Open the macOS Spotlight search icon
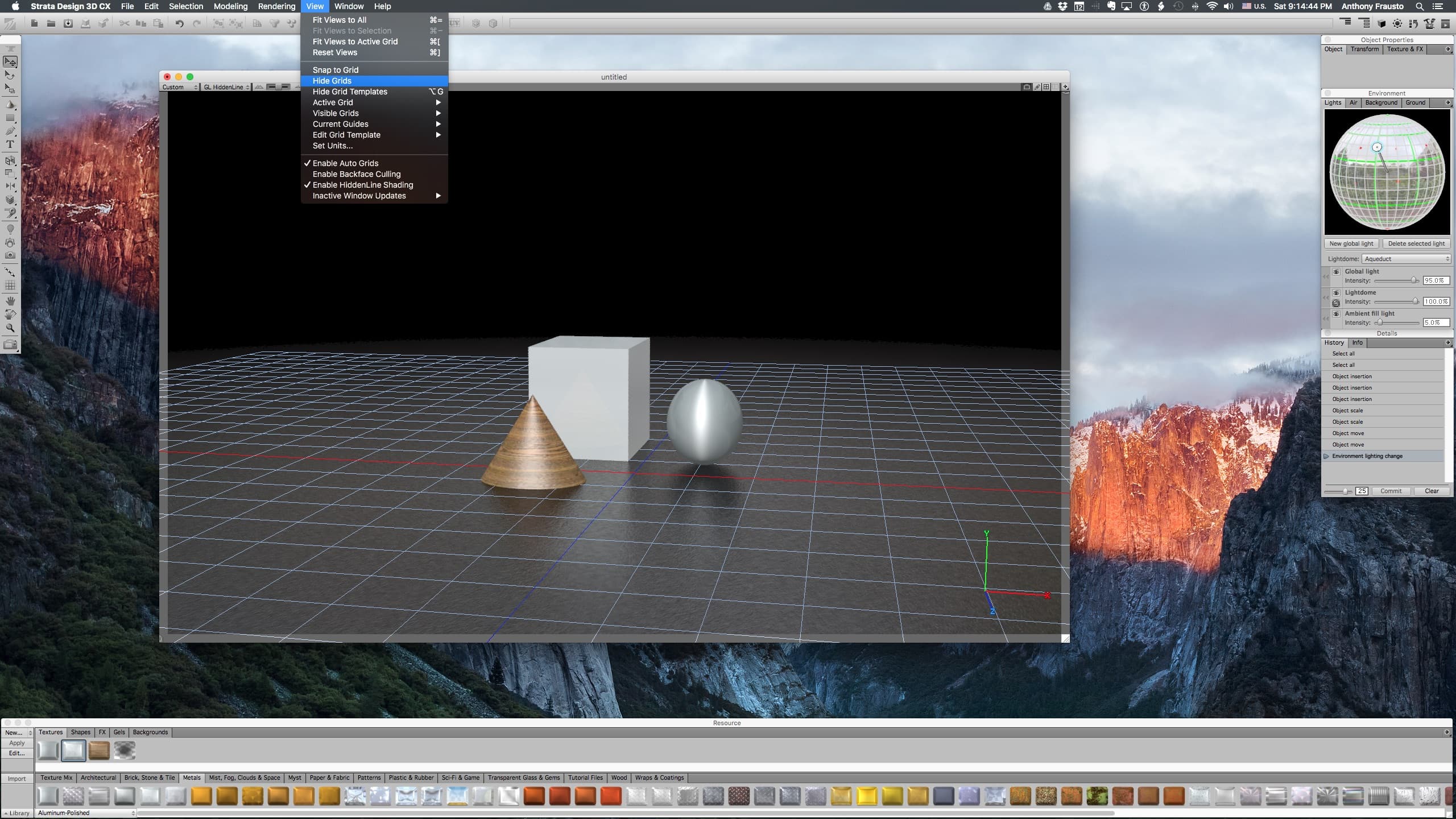 tap(1420, 6)
